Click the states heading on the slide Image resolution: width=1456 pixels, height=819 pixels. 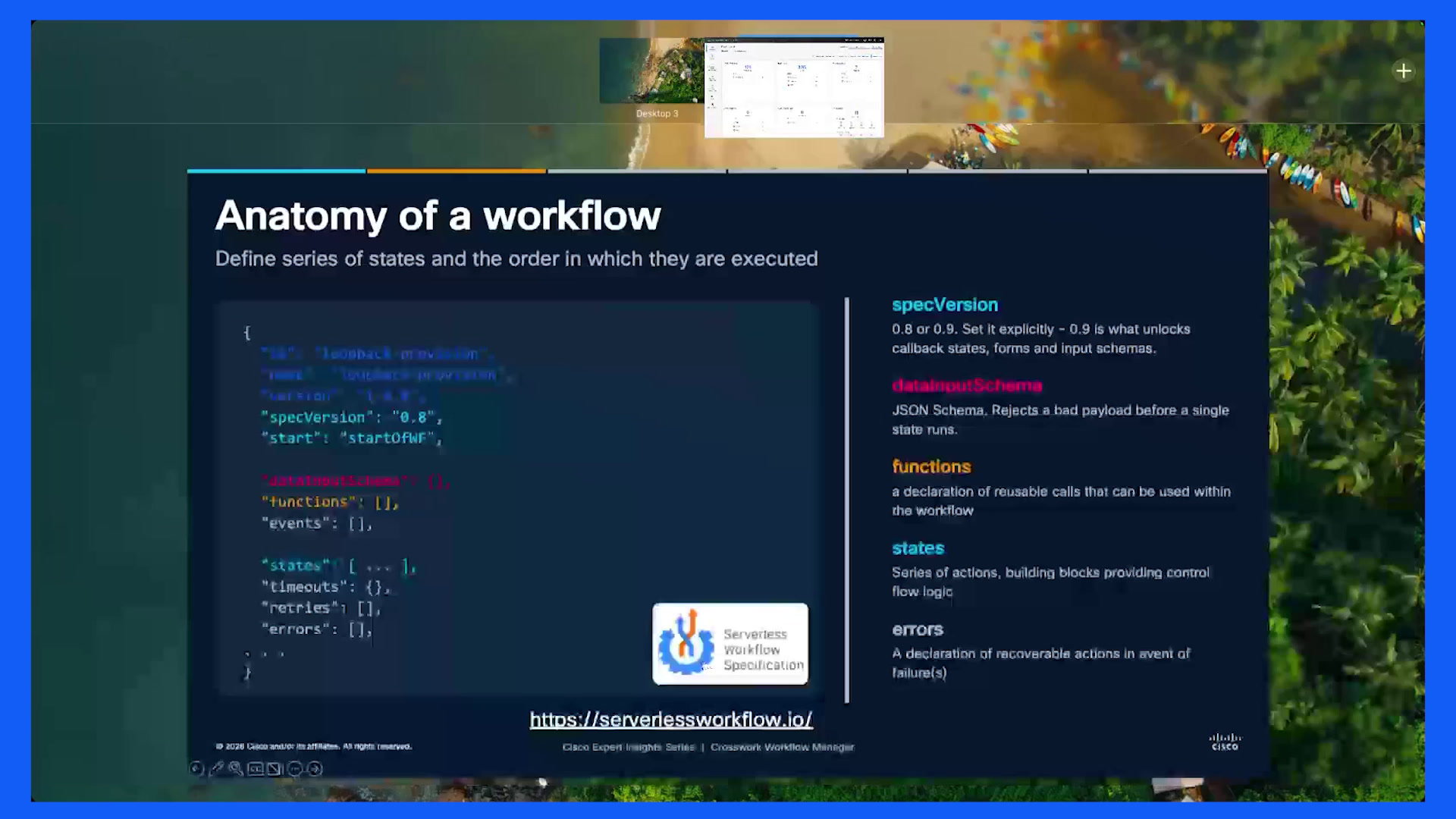point(918,548)
